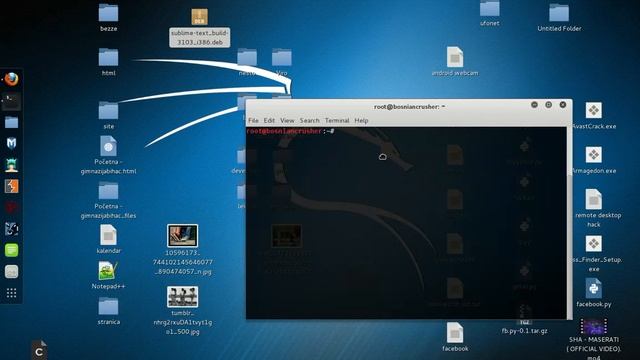Select the android webcam file
The width and height of the screenshot is (640, 360).
[455, 57]
